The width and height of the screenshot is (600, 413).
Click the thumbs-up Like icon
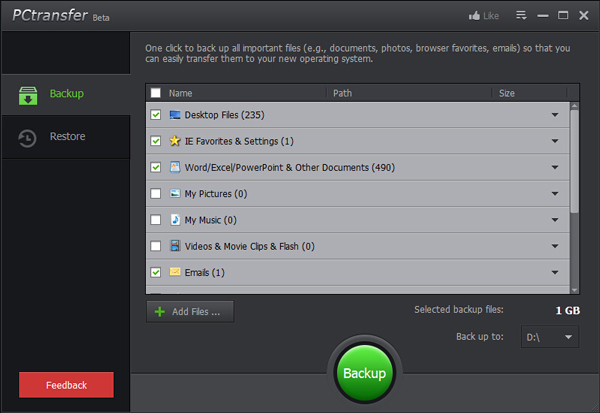tap(474, 16)
